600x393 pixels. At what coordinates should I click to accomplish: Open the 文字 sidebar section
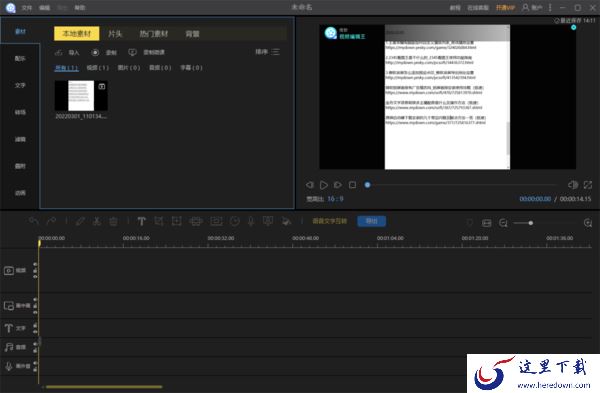point(20,85)
